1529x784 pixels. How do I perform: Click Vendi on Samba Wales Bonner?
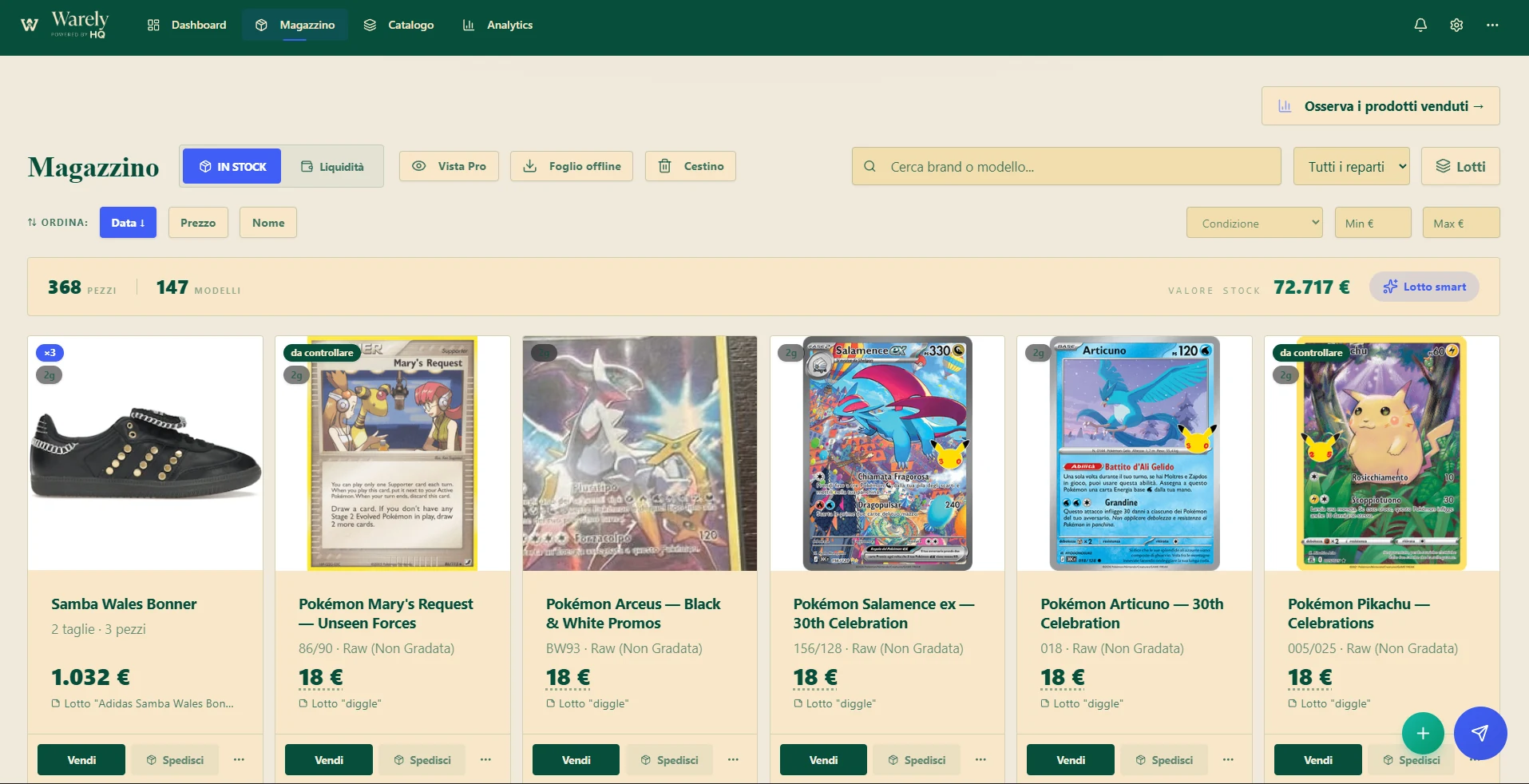pos(81,760)
